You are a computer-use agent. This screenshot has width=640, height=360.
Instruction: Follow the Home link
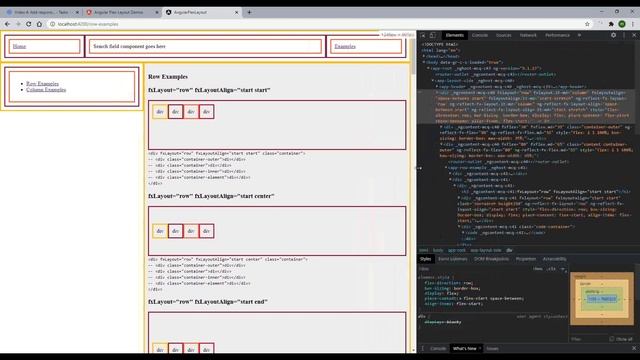coord(19,46)
